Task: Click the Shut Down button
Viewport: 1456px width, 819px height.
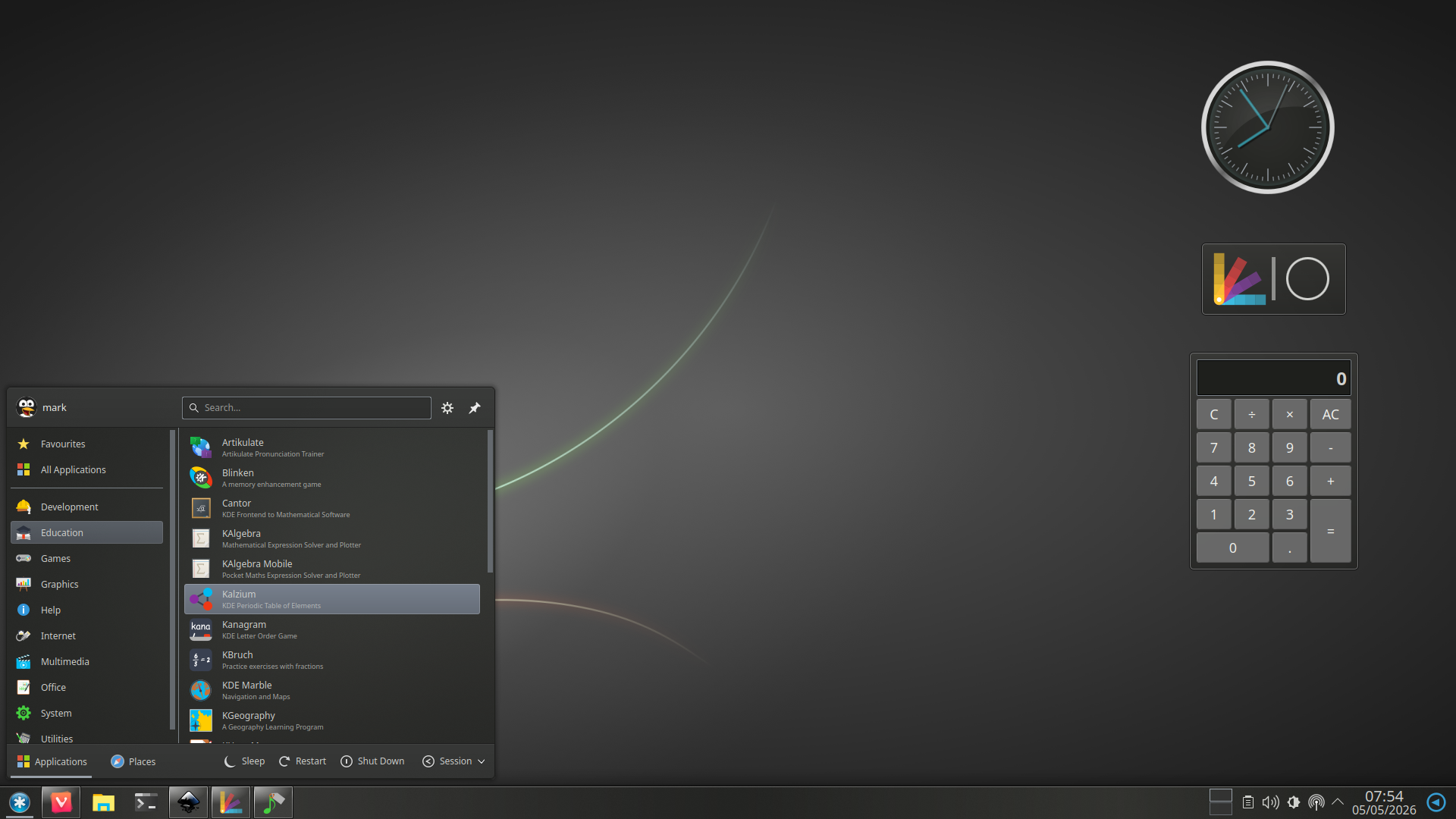Action: pos(372,761)
